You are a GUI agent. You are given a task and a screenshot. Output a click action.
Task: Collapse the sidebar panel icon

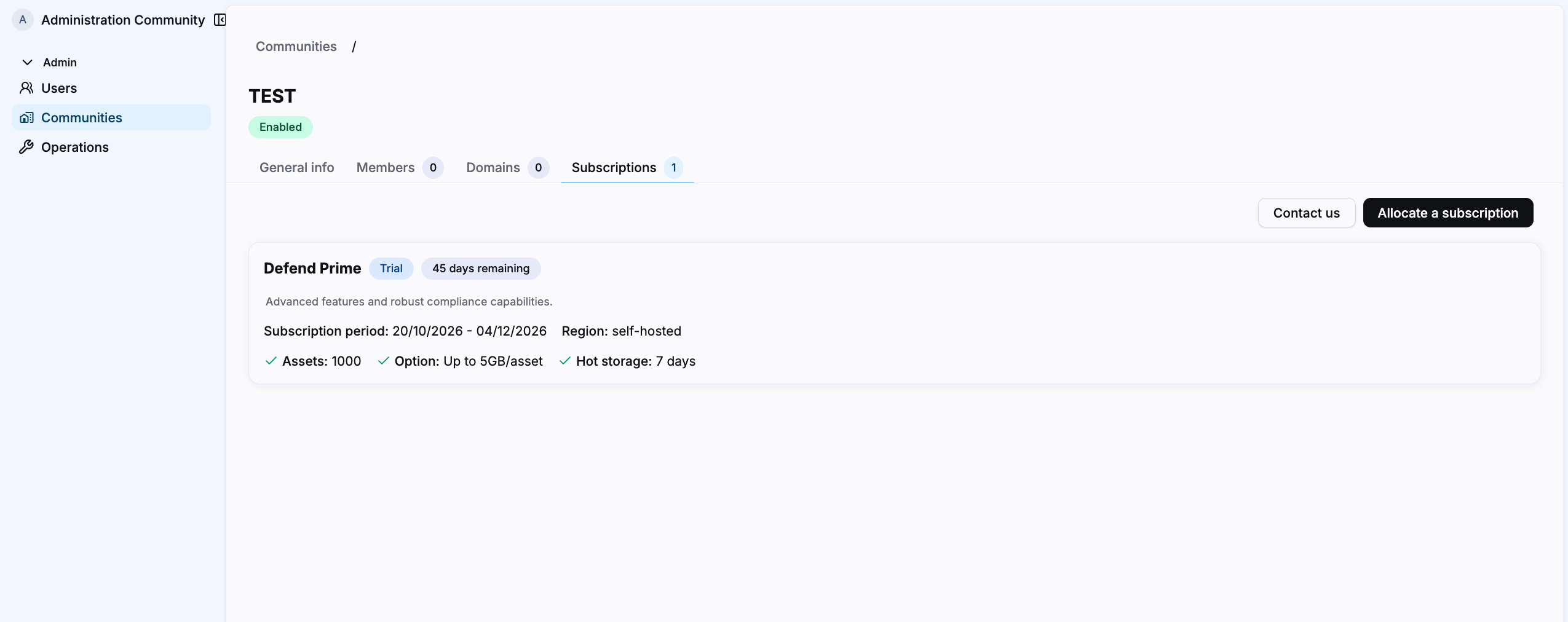tap(220, 20)
